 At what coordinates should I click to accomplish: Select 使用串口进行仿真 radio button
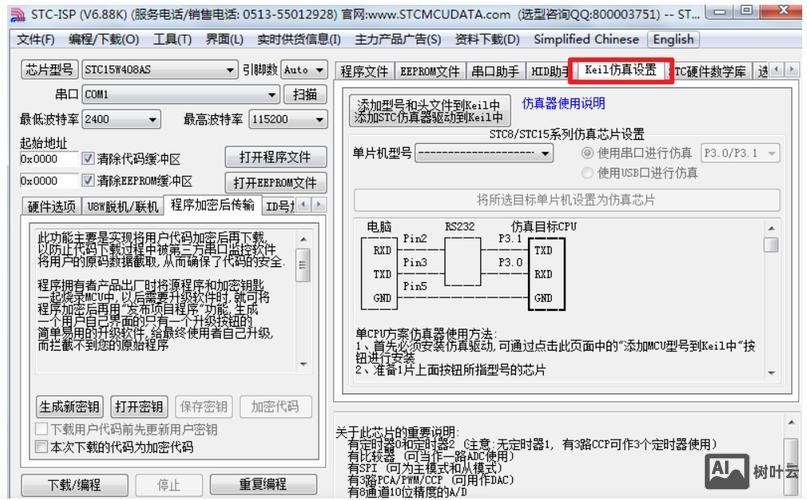click(587, 153)
